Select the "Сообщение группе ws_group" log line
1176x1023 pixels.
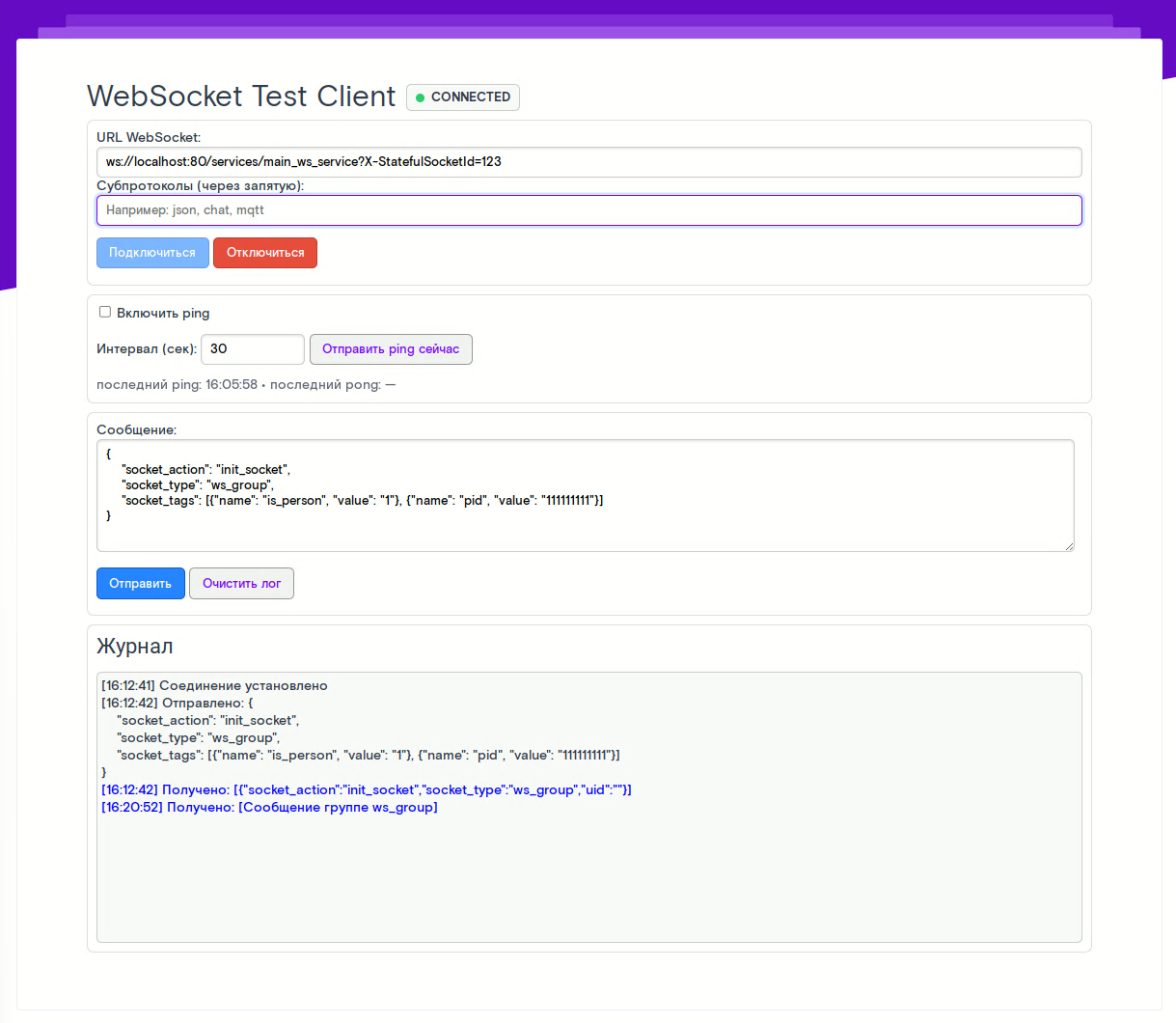pos(269,808)
